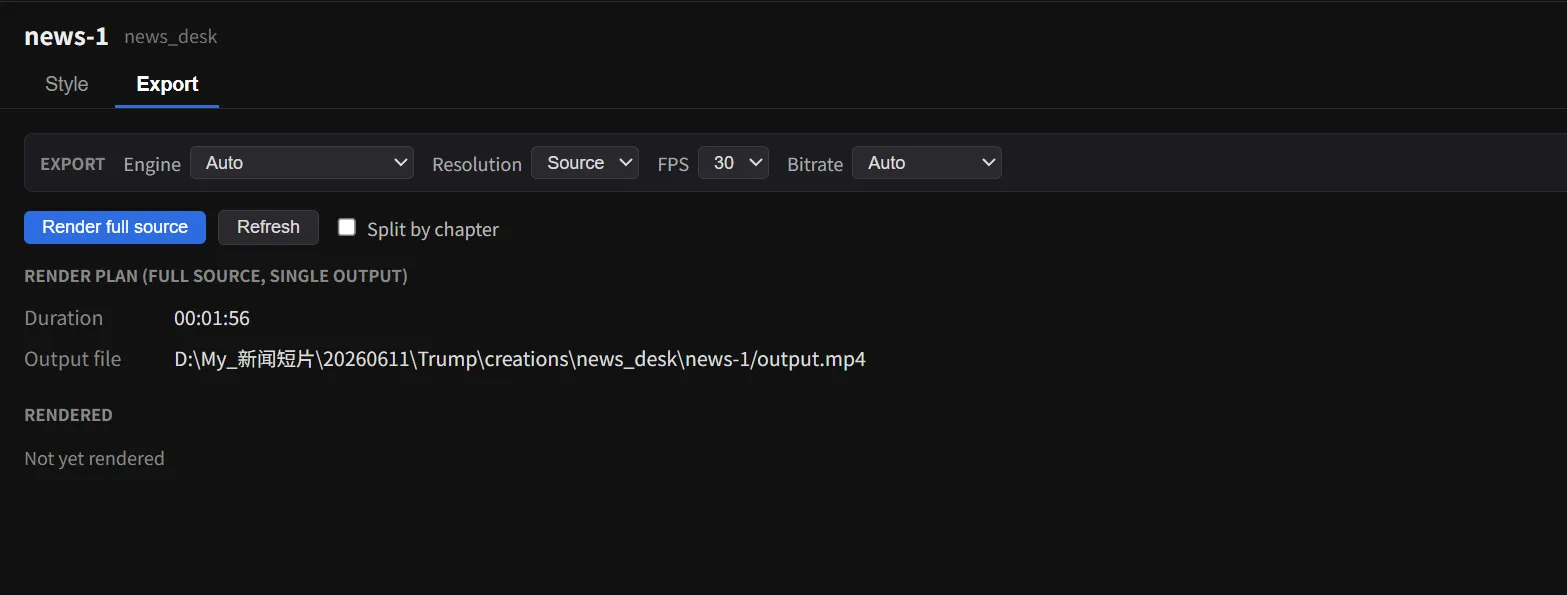Viewport: 1567px width, 595px height.
Task: Click the EXPORT toolbar label
Action: click(x=72, y=164)
